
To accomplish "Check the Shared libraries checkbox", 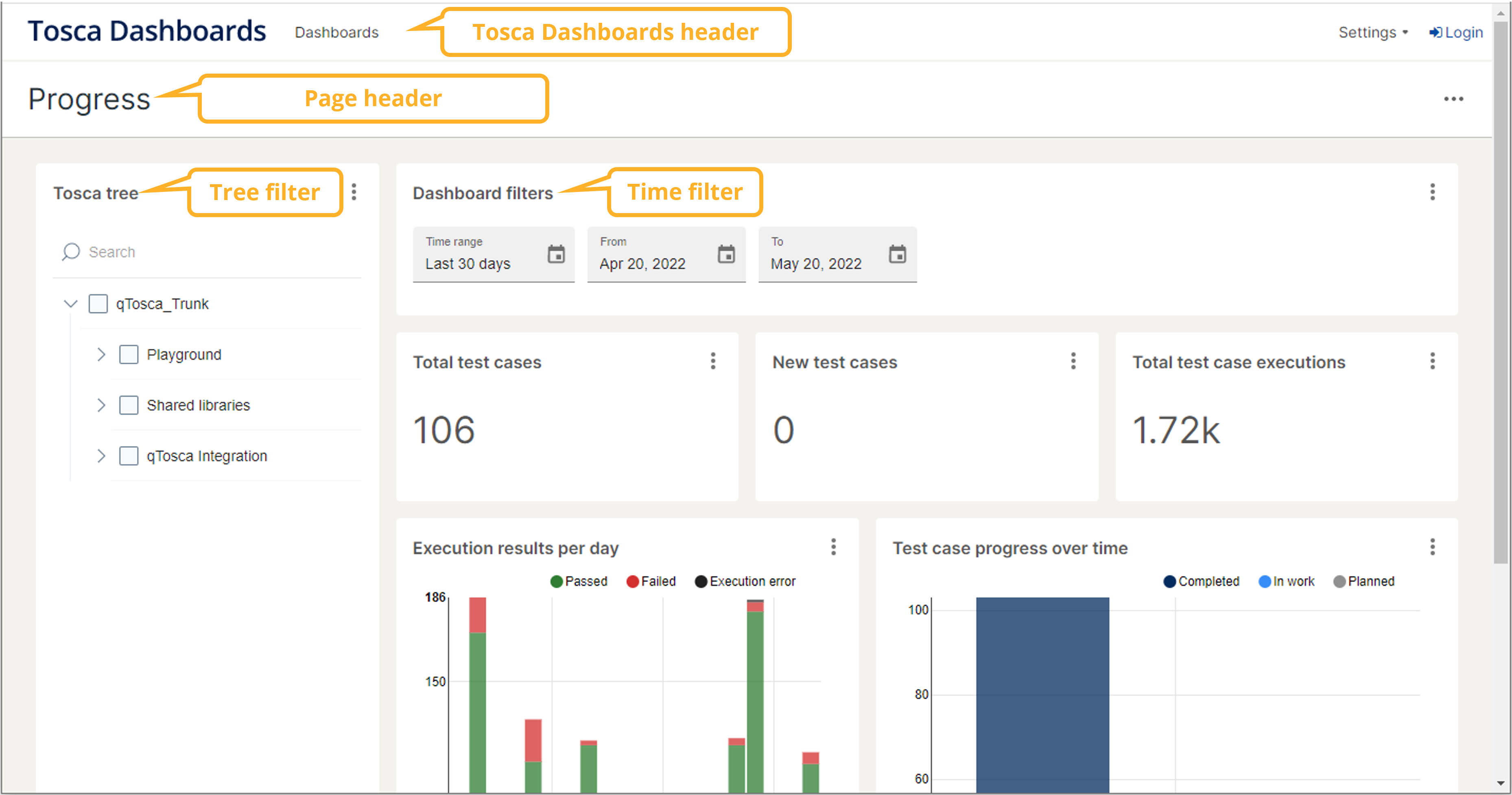I will click(x=129, y=405).
